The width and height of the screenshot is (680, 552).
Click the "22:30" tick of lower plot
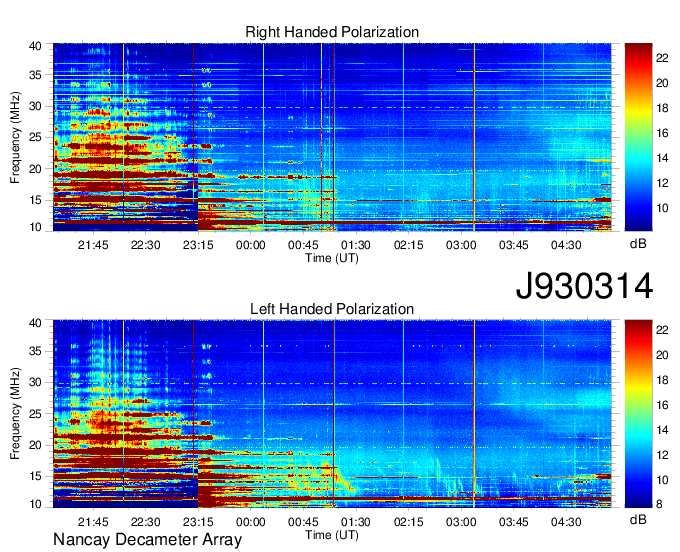click(x=145, y=522)
